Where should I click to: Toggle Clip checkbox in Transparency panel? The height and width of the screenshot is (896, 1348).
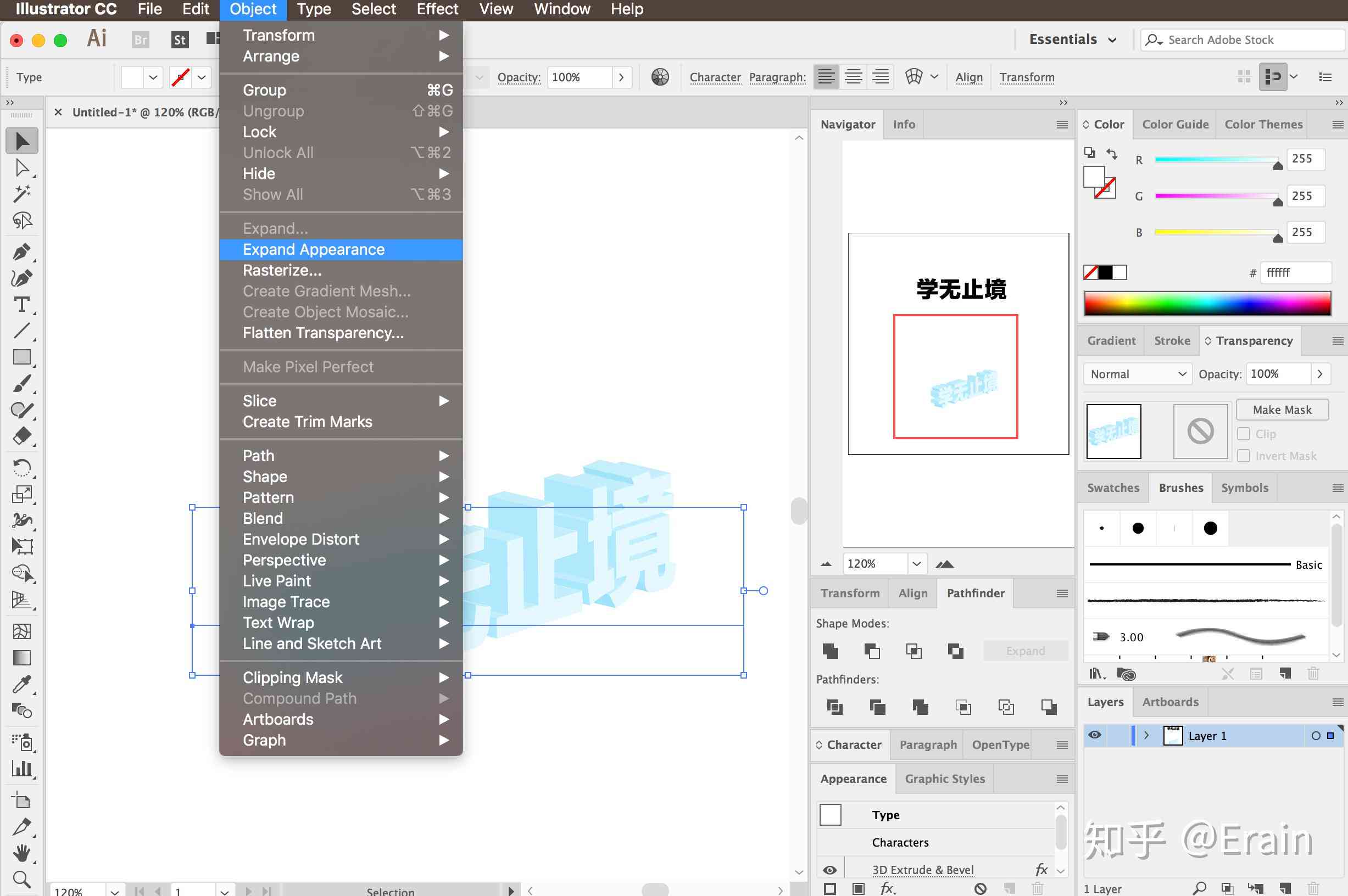[1244, 433]
